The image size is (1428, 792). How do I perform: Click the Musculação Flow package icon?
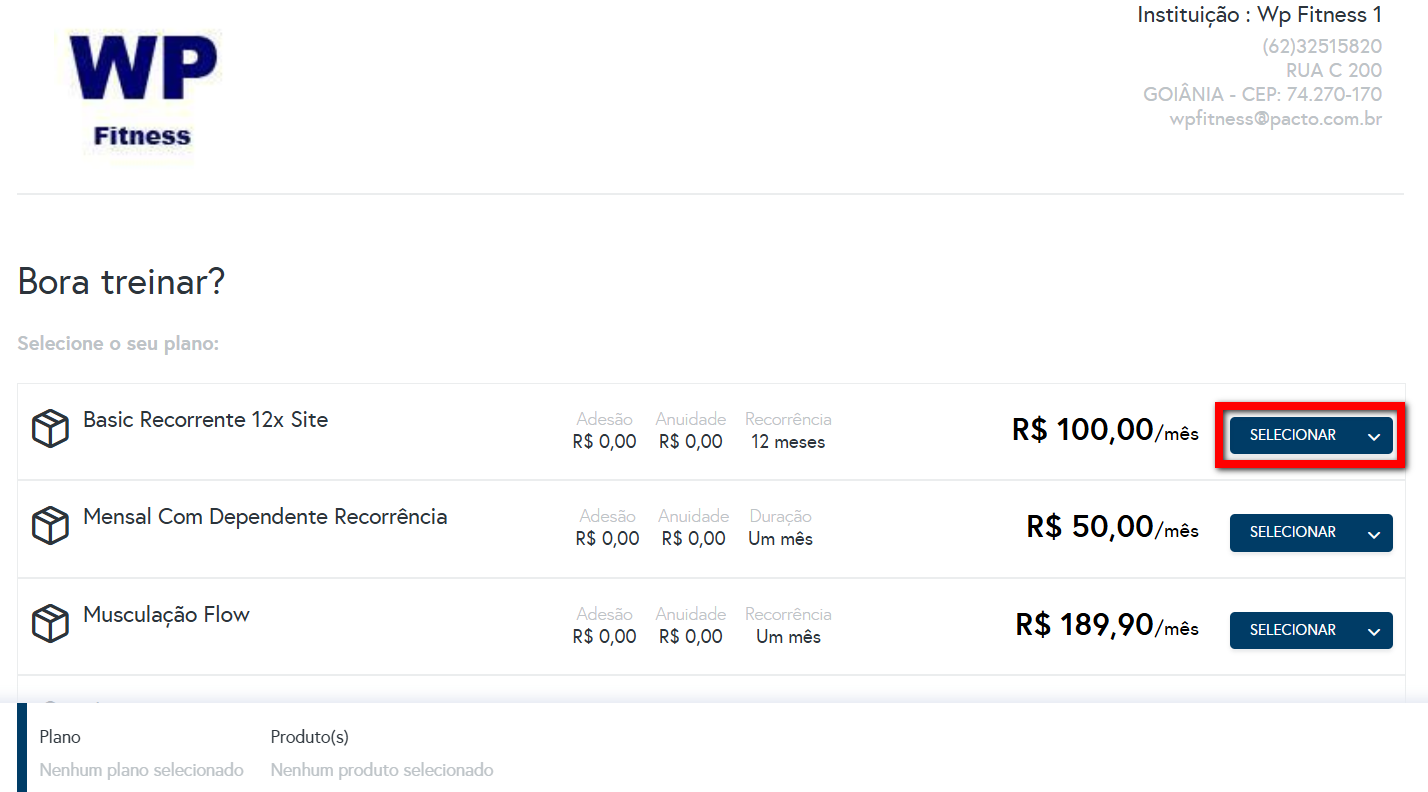click(x=50, y=624)
